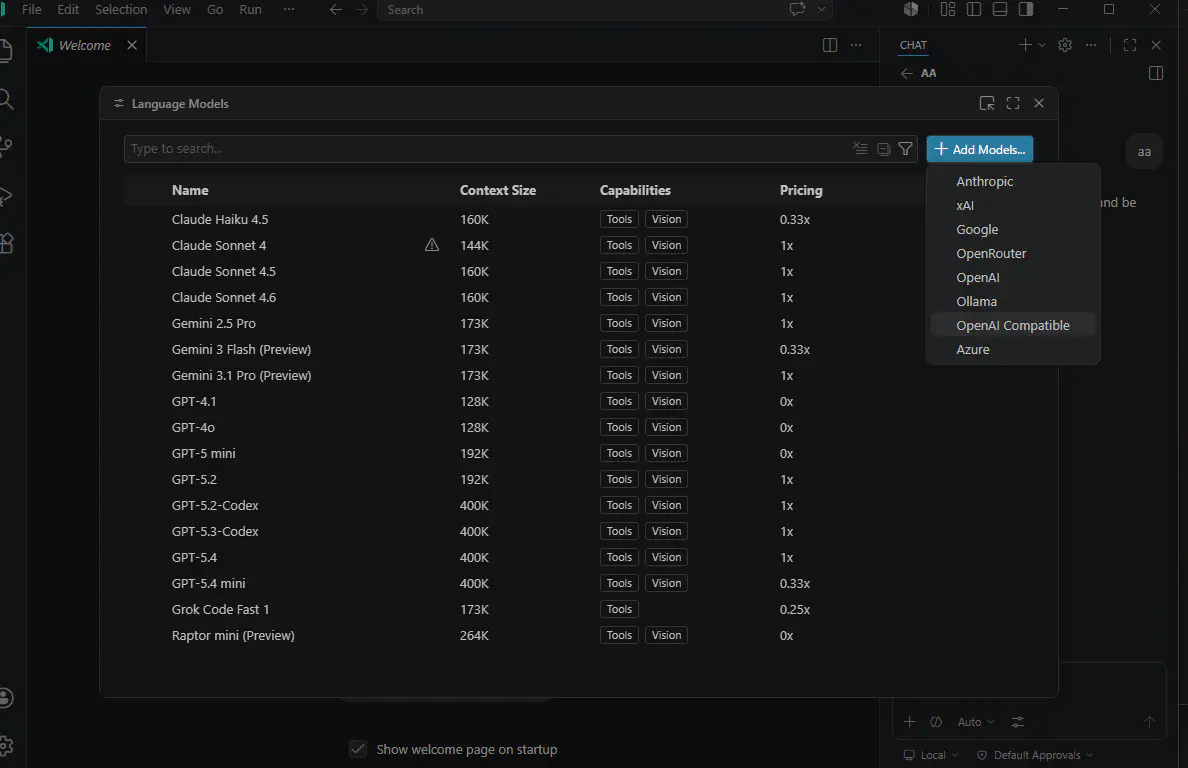Choose Anthropic from the Add Models list
This screenshot has height=768, width=1188.
pos(1013,181)
